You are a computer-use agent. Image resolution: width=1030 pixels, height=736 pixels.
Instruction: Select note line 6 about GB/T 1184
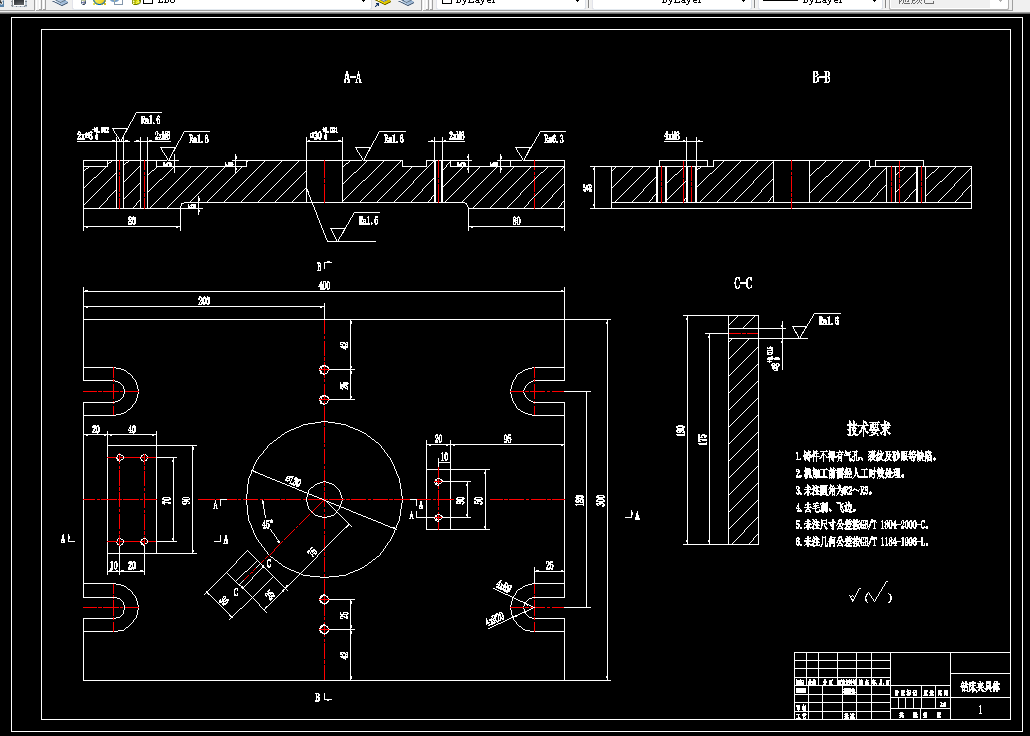tap(861, 542)
